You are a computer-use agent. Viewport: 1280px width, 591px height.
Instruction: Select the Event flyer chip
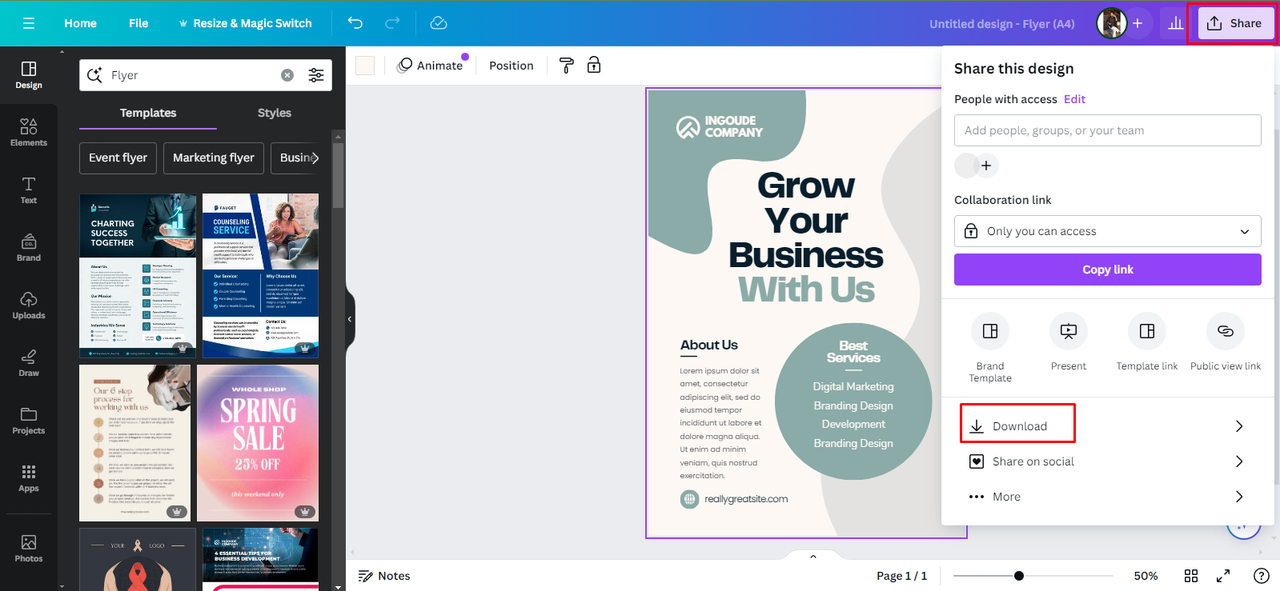[x=118, y=158]
